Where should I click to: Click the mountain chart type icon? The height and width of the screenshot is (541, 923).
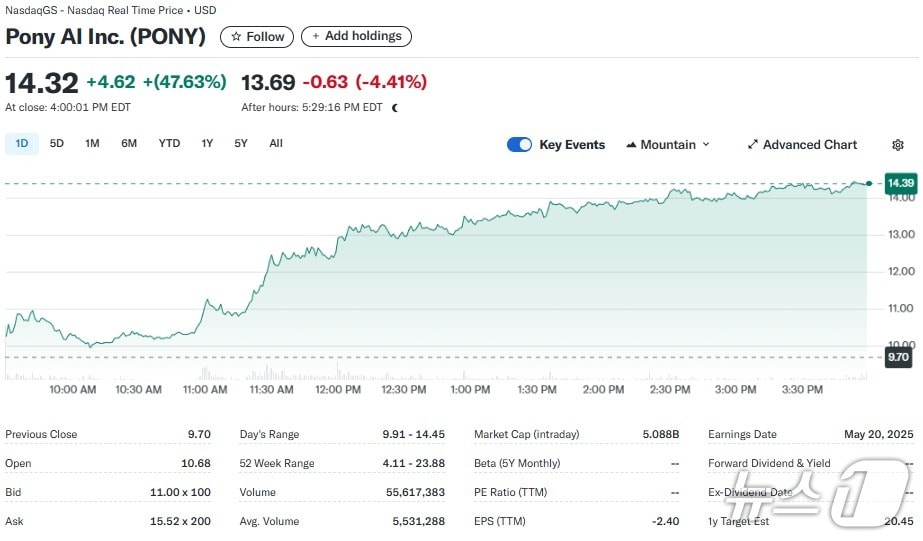(631, 145)
